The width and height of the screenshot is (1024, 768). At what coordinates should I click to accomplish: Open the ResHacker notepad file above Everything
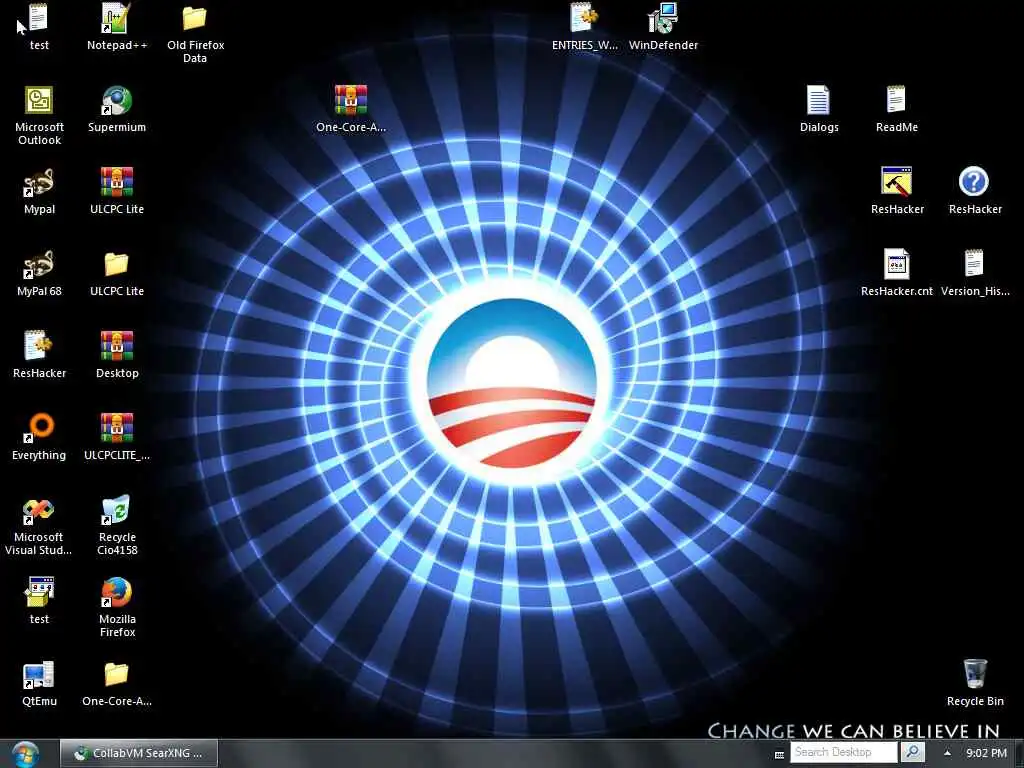39,346
